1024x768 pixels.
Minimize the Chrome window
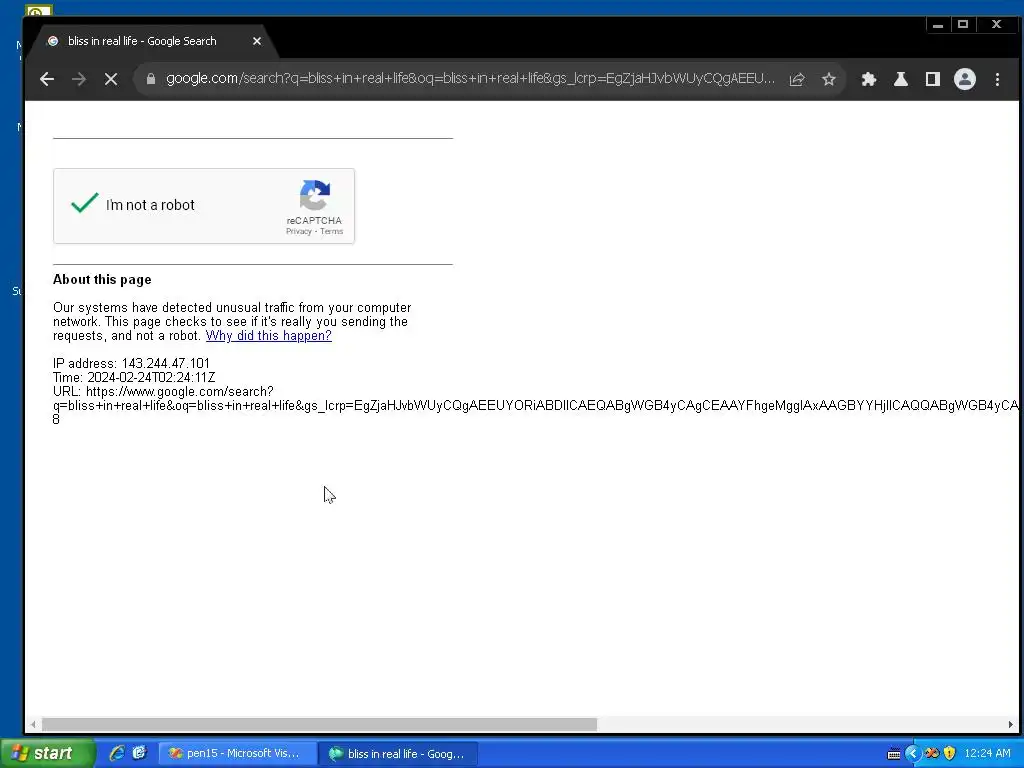938,25
